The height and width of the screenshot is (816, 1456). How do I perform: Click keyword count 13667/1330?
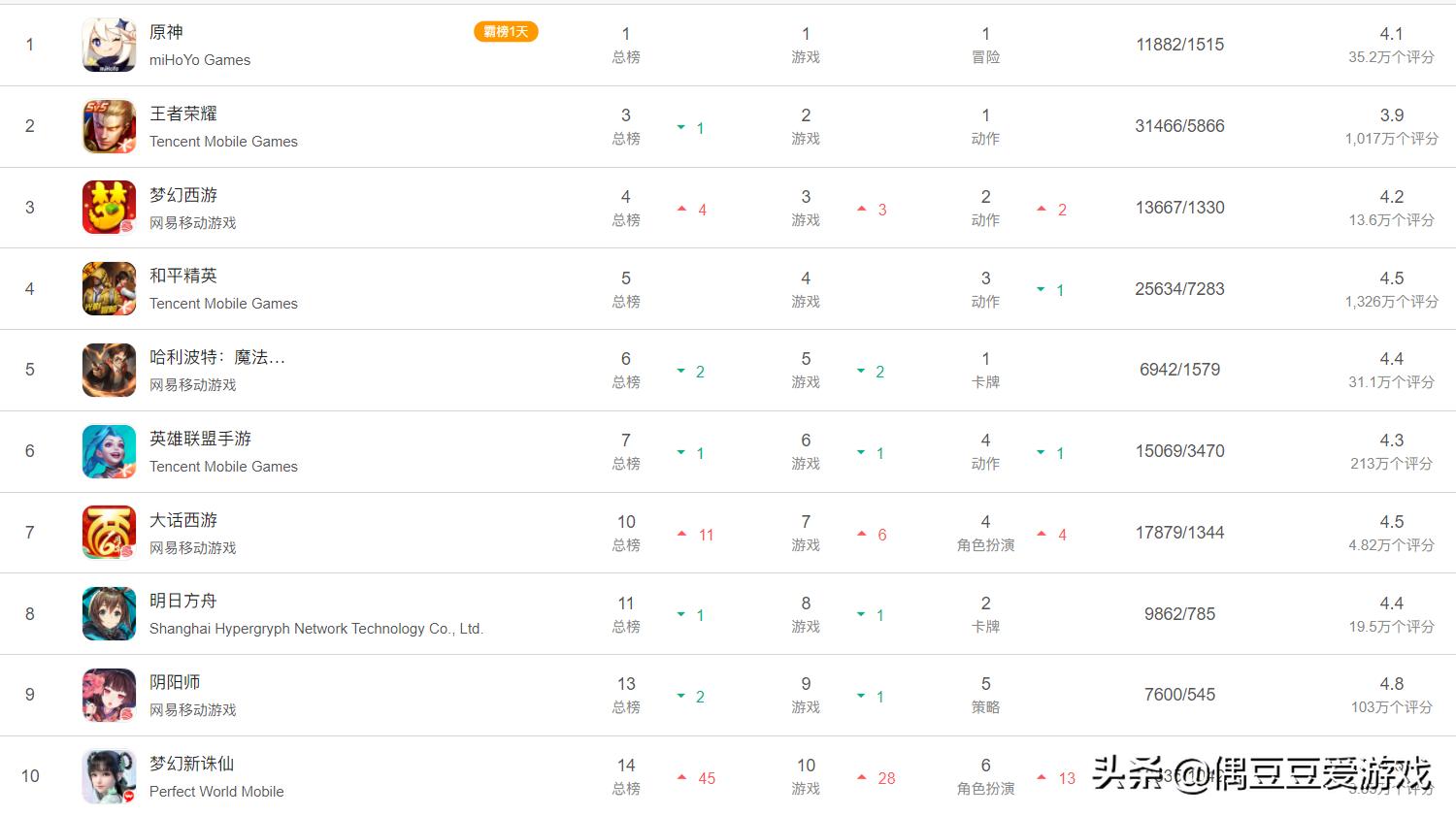coord(1180,208)
